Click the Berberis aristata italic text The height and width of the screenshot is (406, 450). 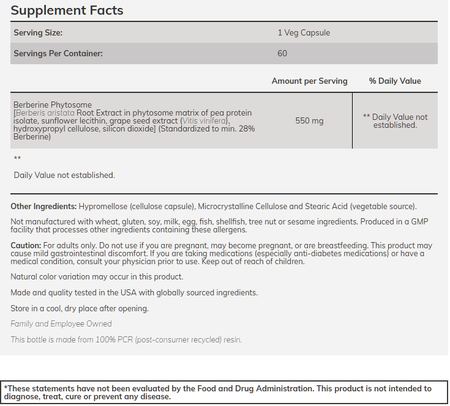click(x=45, y=113)
